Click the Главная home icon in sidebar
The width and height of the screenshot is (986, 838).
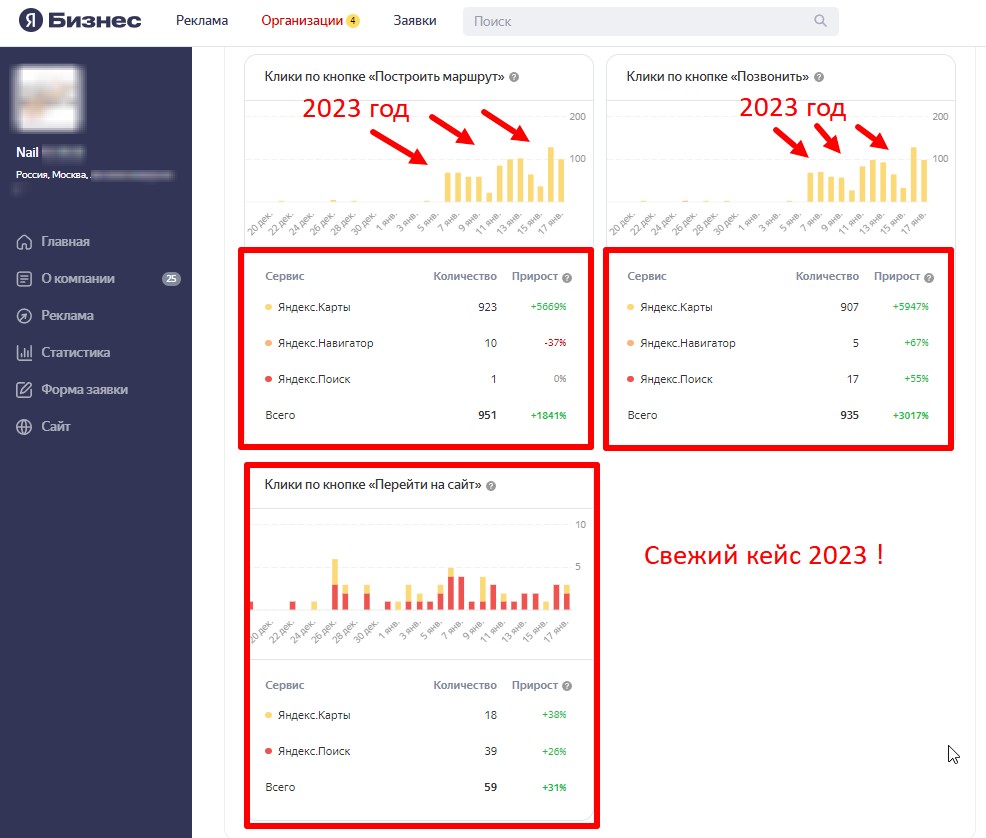coord(25,242)
